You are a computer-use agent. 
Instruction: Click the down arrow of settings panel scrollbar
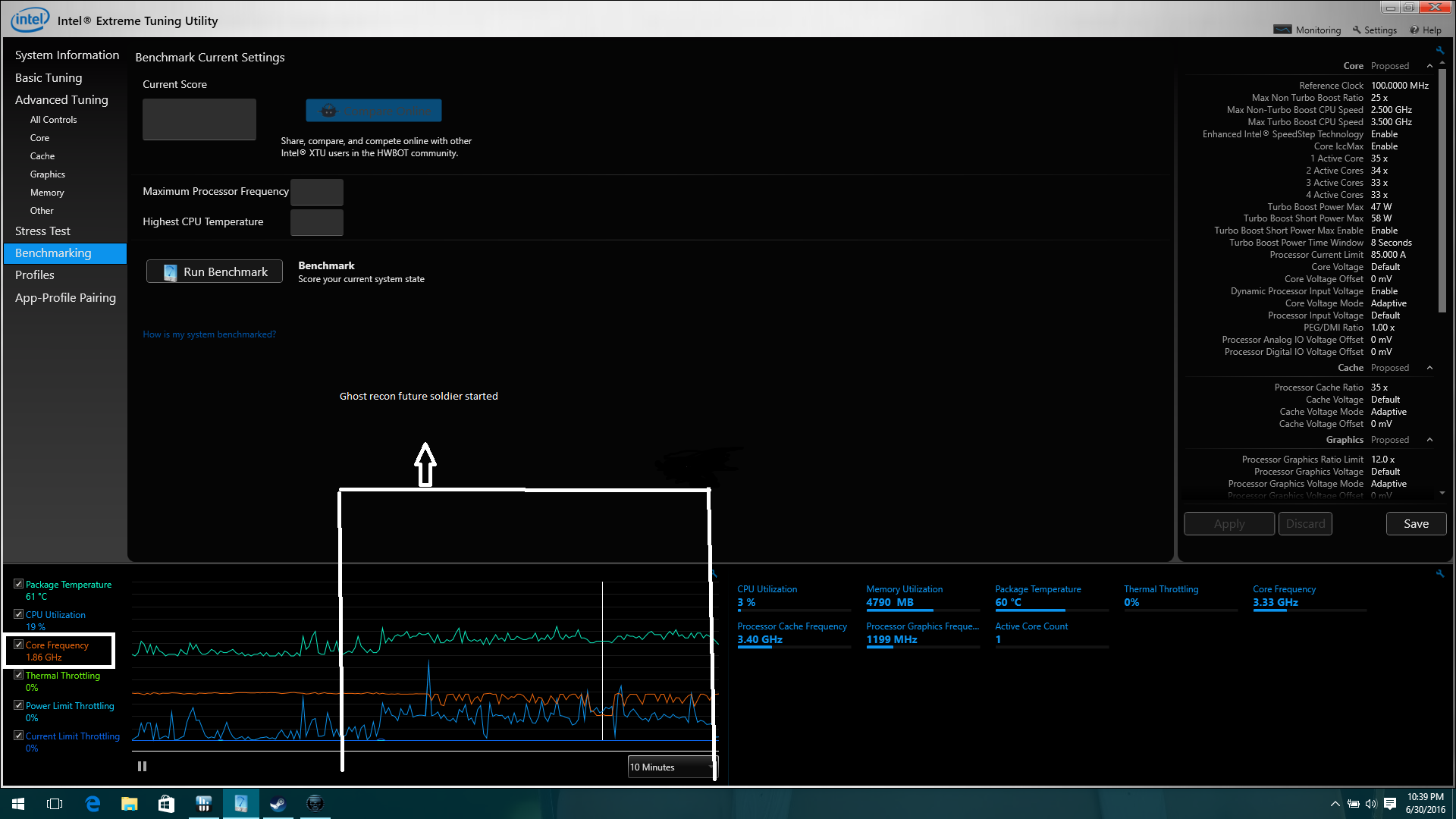click(x=1442, y=493)
